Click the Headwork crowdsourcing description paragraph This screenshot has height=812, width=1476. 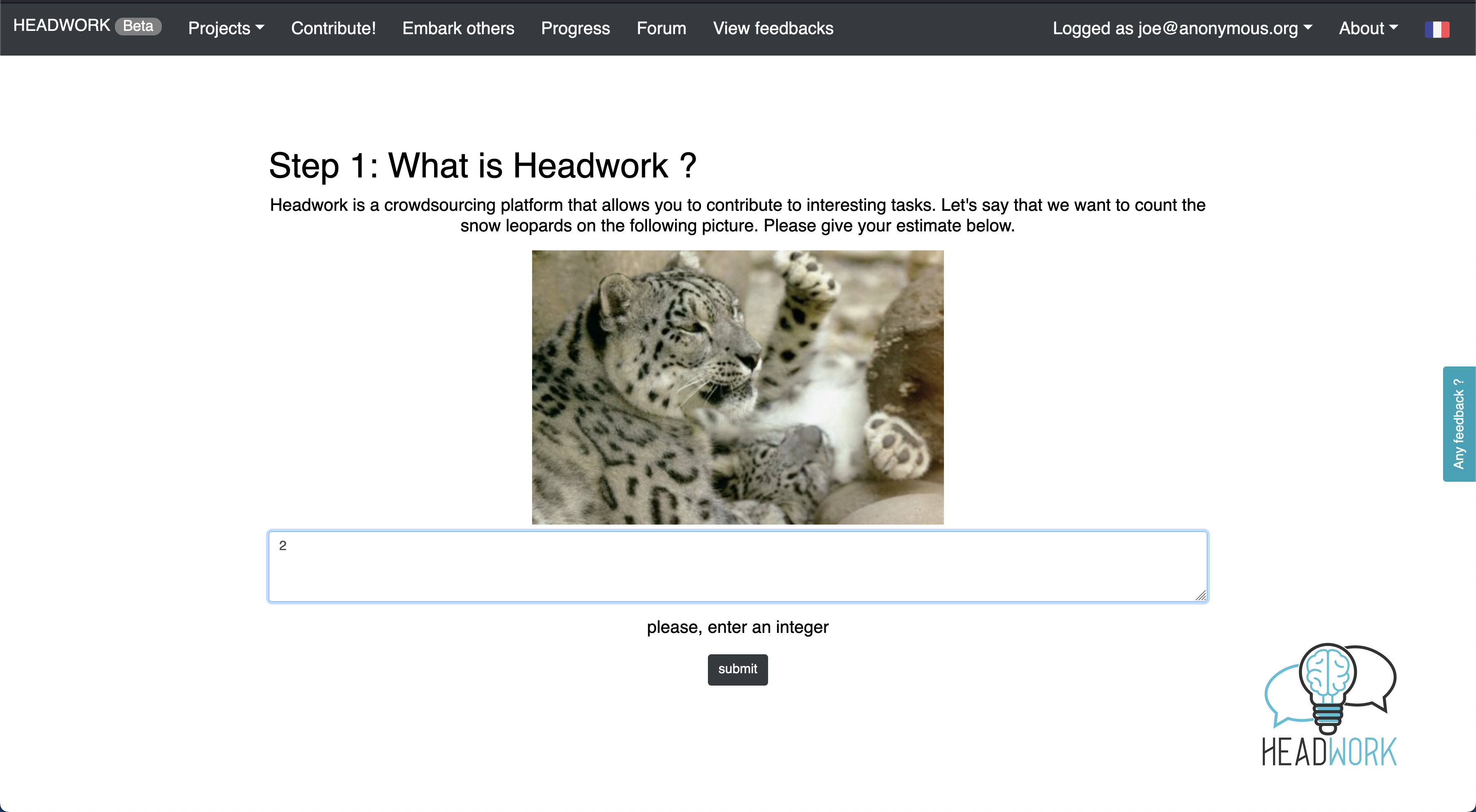click(738, 215)
